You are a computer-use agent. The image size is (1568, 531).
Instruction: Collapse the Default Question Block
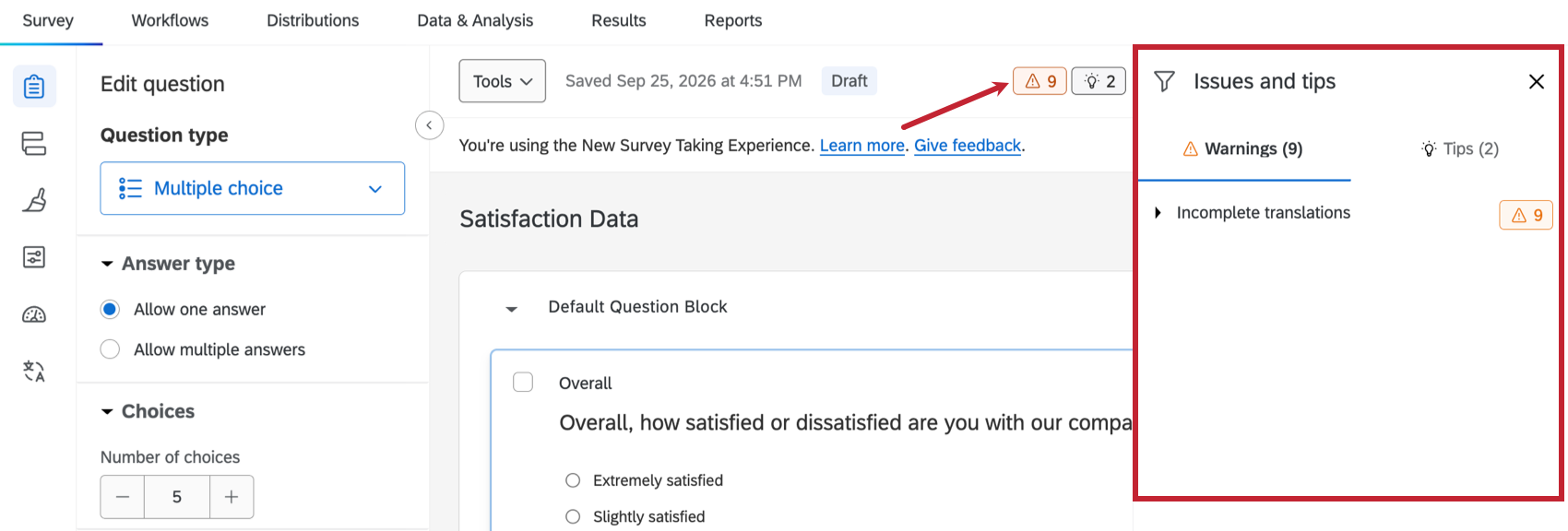[512, 309]
